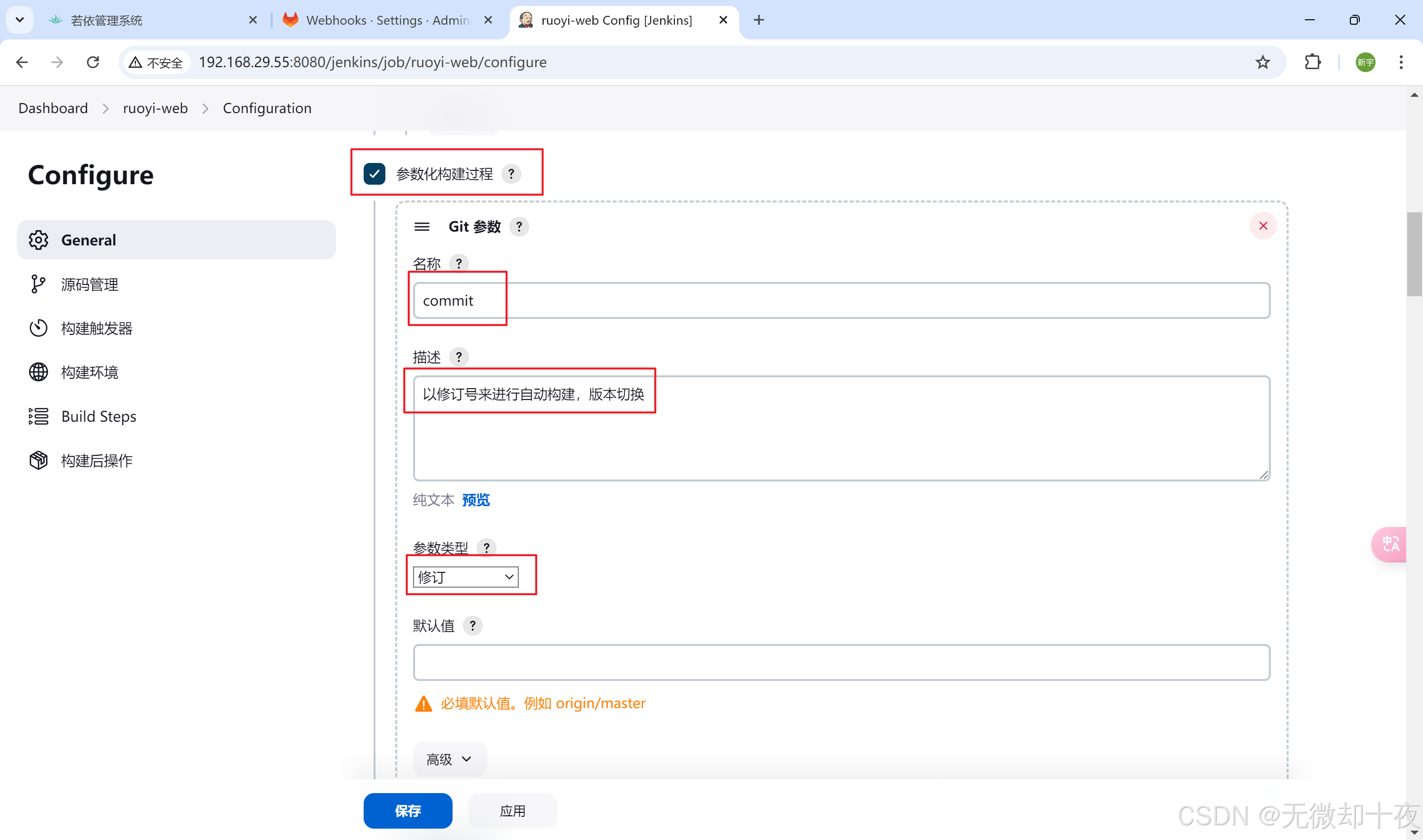This screenshot has height=840, width=1423.
Task: Click the 构建后操作 package icon
Action: pyautogui.click(x=39, y=461)
